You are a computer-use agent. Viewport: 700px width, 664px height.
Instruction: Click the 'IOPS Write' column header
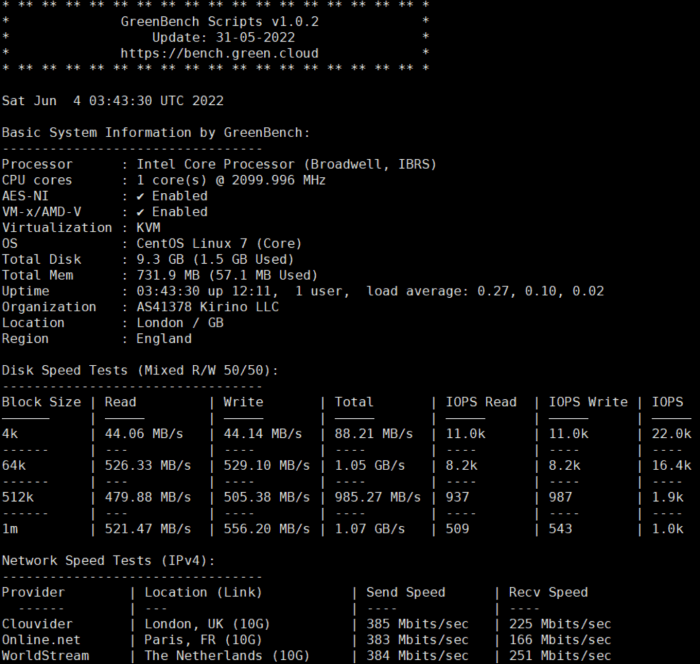click(x=588, y=402)
